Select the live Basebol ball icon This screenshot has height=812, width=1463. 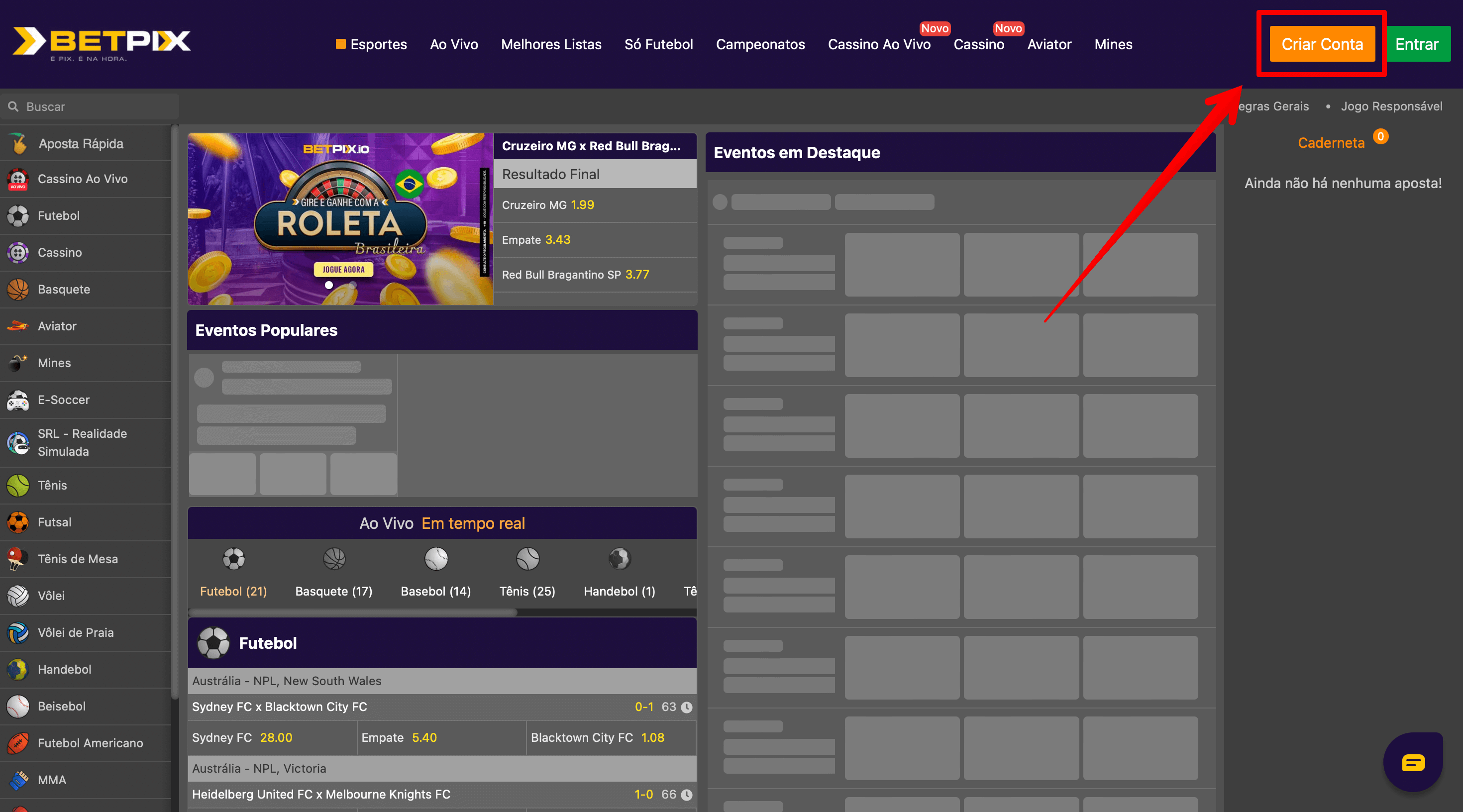click(x=436, y=559)
